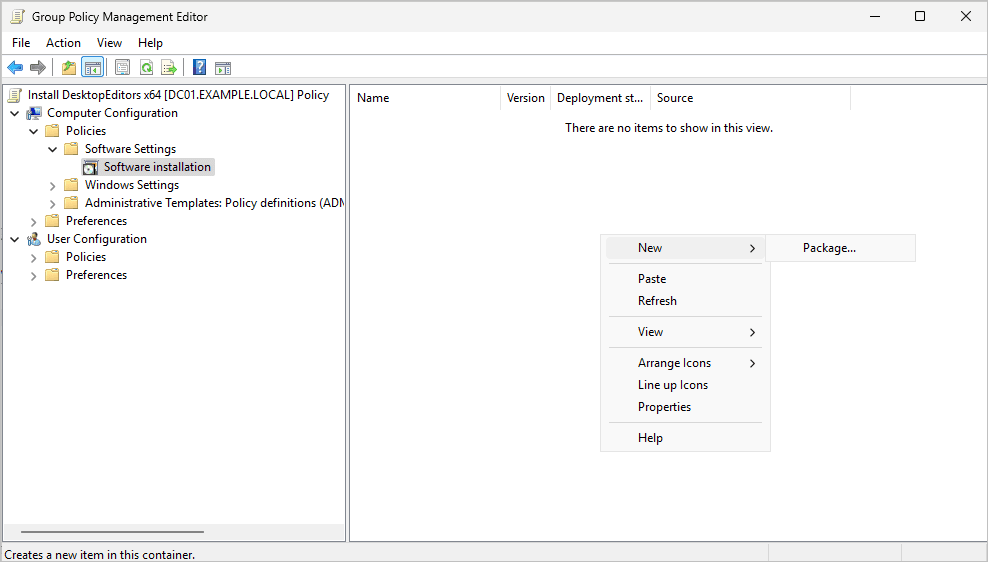
Task: Collapse the Software Settings node
Action: click(x=53, y=149)
